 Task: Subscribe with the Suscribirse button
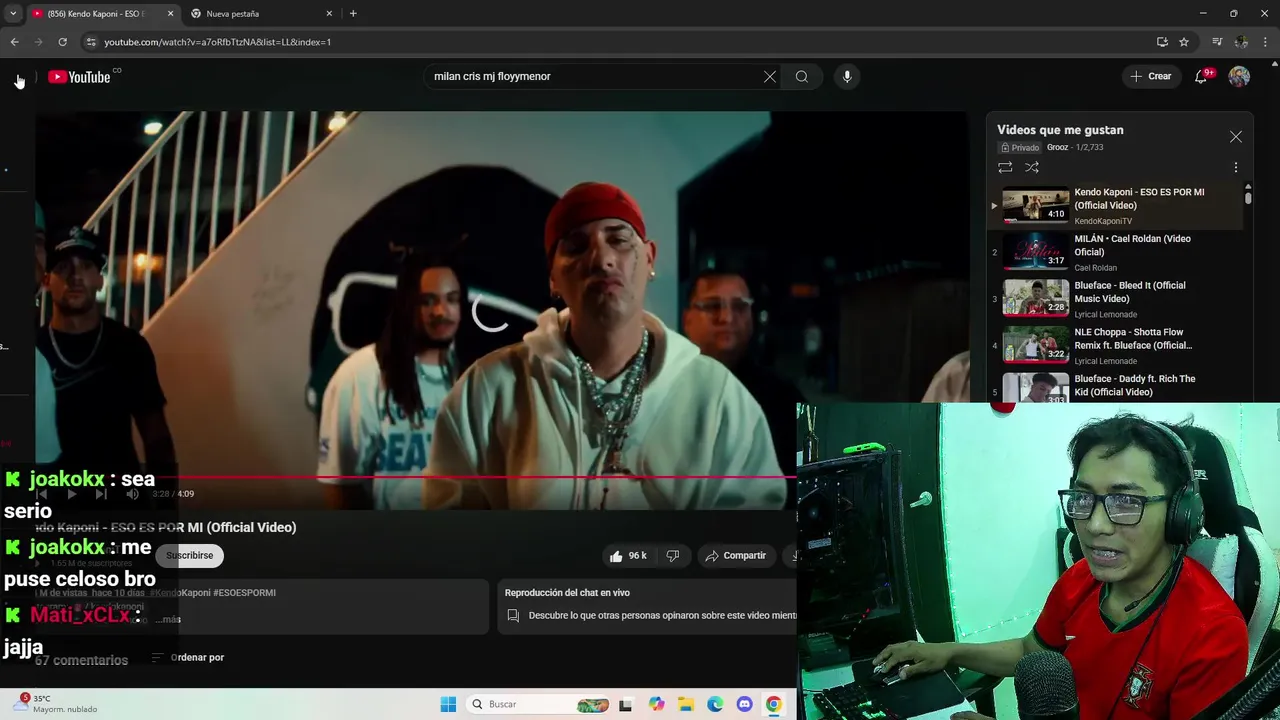point(189,556)
